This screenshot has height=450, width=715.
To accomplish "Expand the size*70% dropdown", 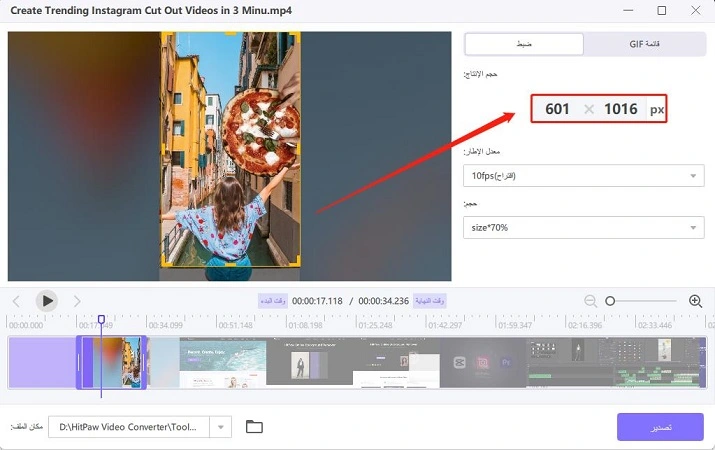I will pos(584,228).
